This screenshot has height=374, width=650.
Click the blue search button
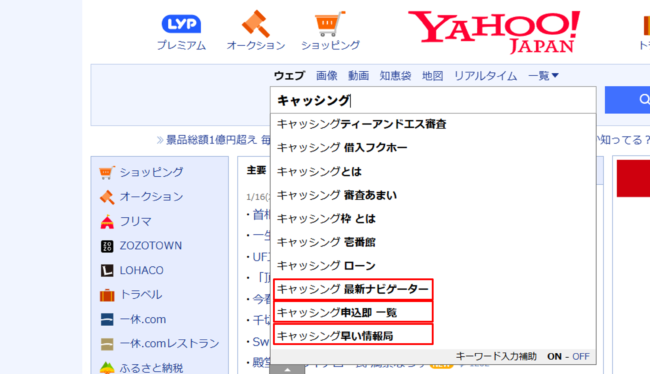click(x=627, y=100)
